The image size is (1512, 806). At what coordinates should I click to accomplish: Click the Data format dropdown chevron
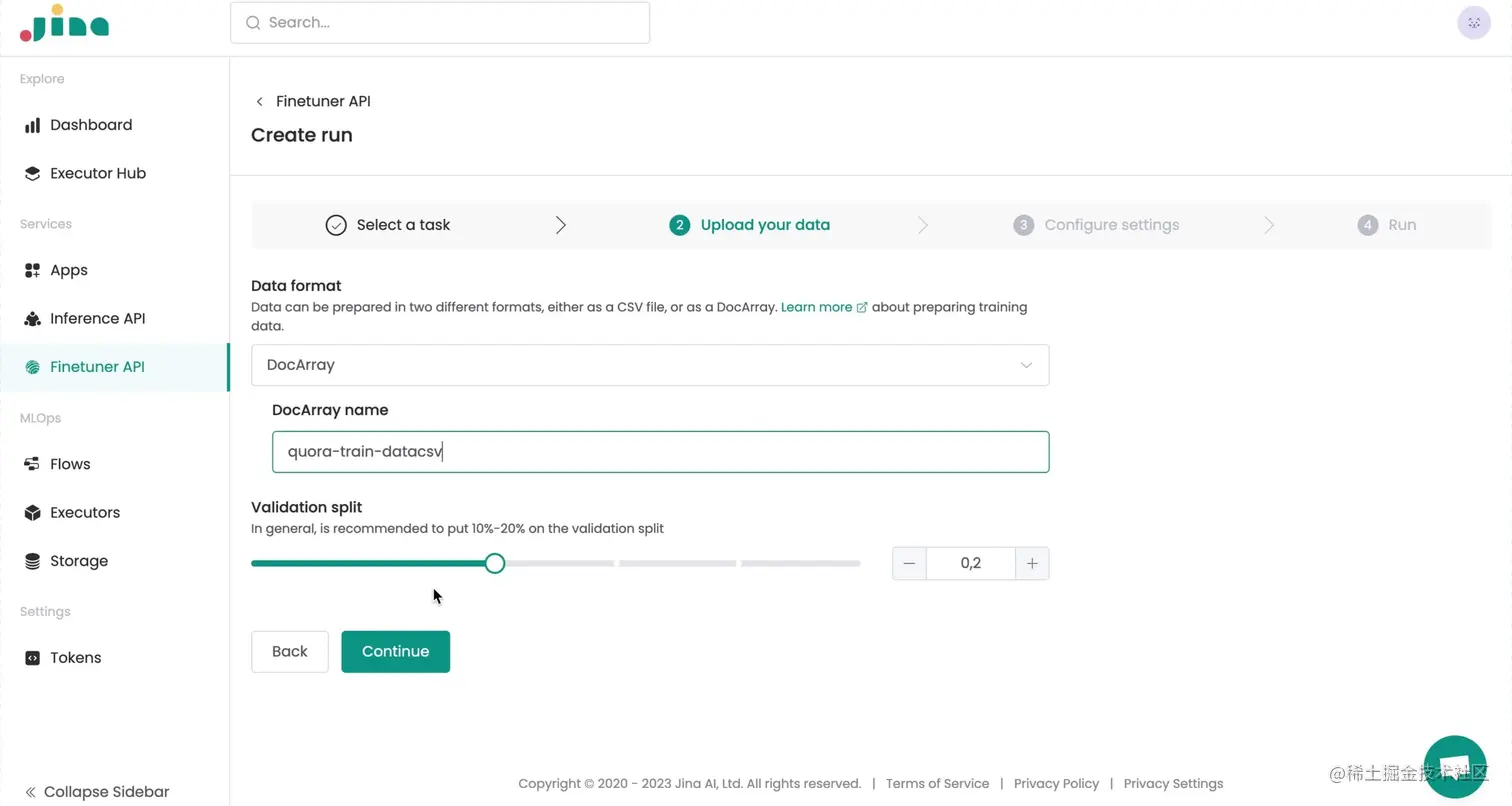(1026, 365)
